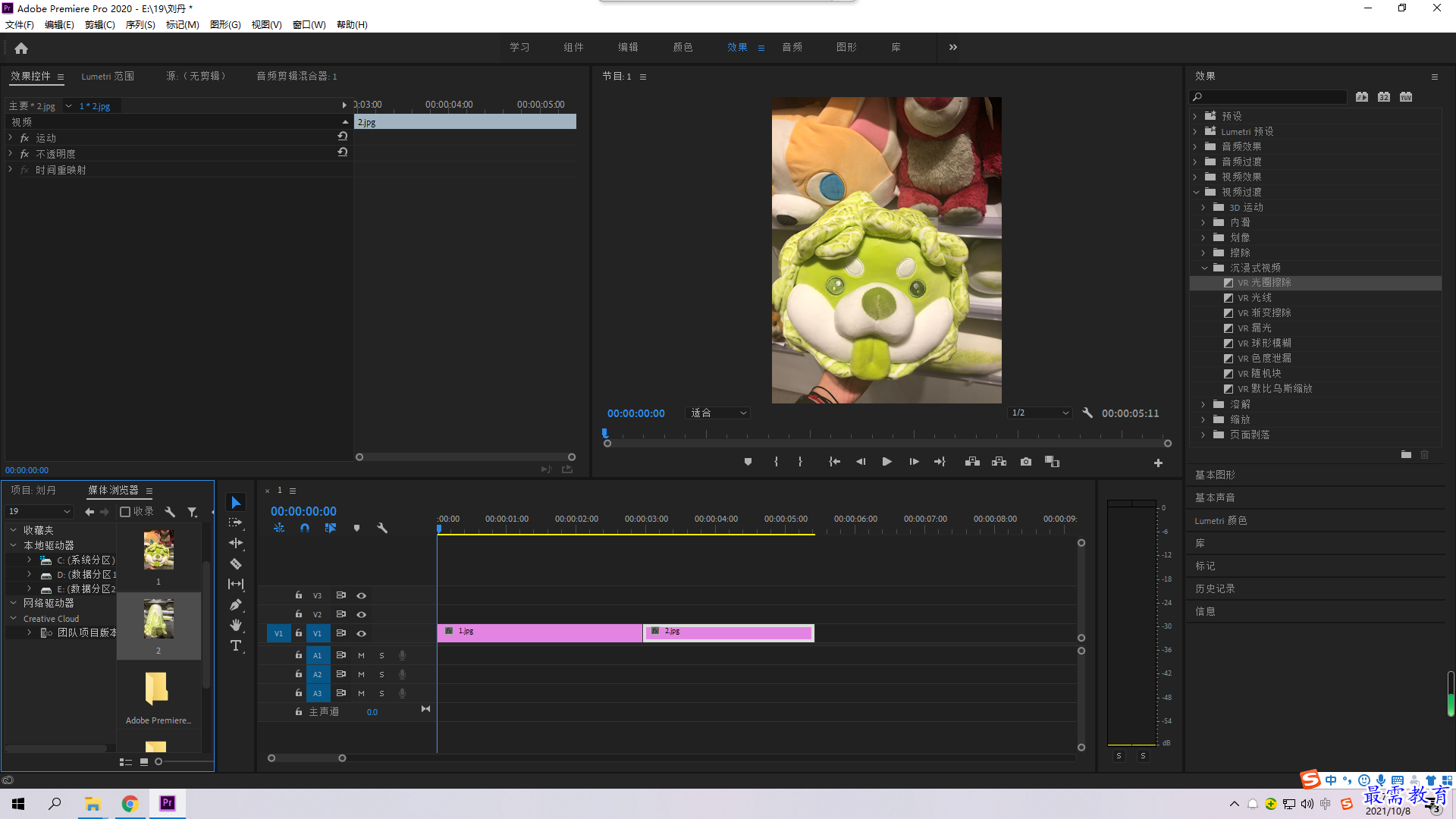
Task: Click the Home icon
Action: (x=21, y=48)
